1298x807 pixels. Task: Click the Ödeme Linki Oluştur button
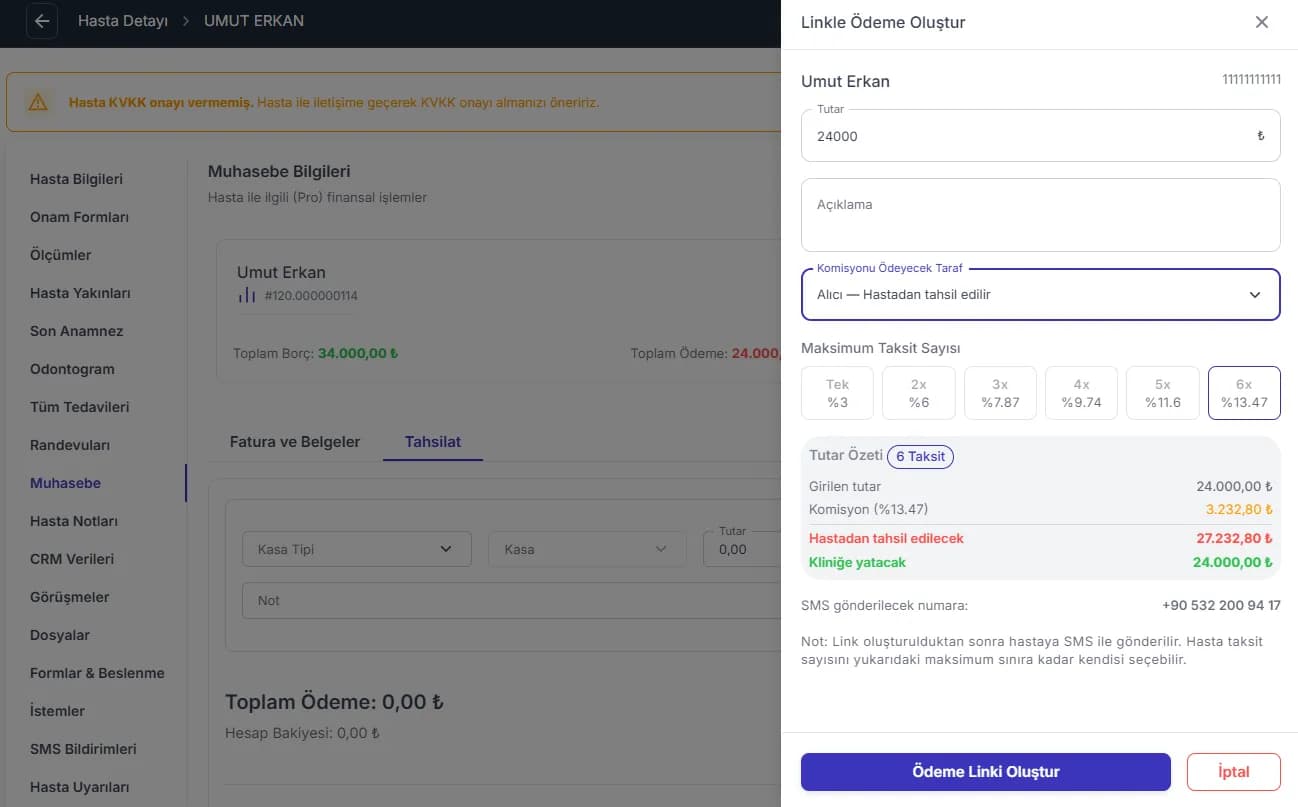[986, 772]
